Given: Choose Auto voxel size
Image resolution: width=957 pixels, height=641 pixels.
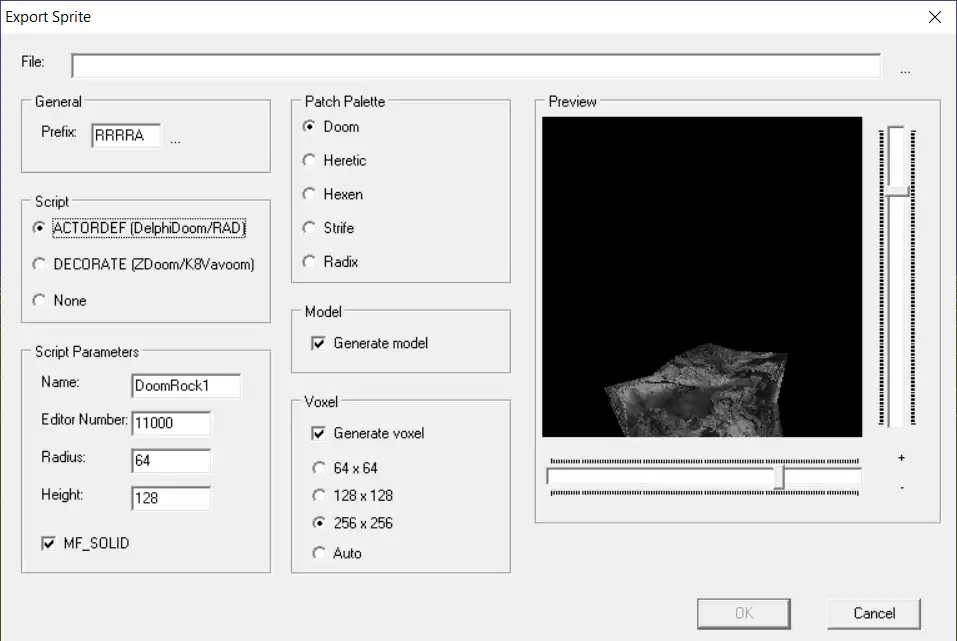Looking at the screenshot, I should click(x=337, y=553).
